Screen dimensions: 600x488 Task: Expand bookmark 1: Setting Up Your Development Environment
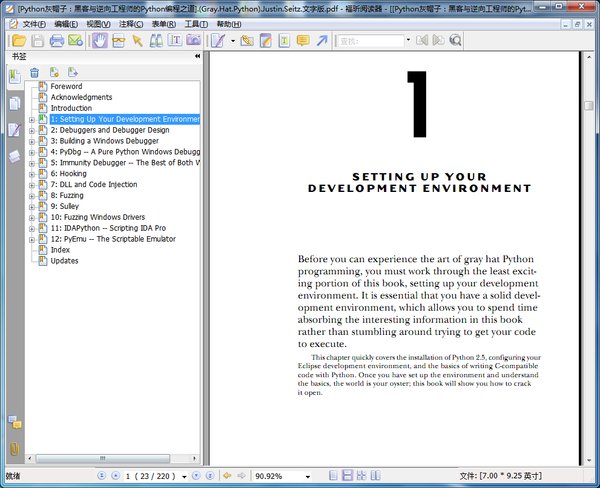point(32,120)
